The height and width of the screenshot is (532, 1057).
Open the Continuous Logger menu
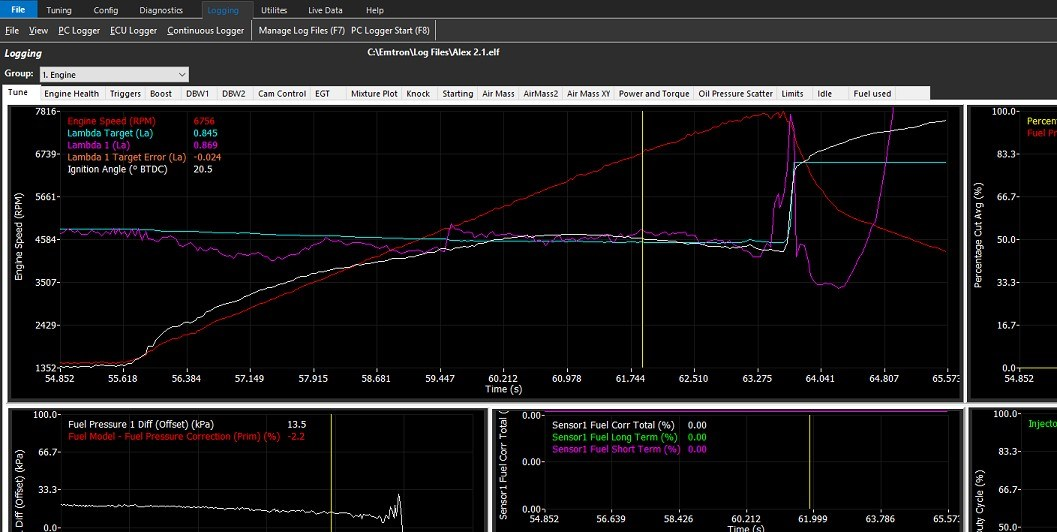(x=206, y=30)
